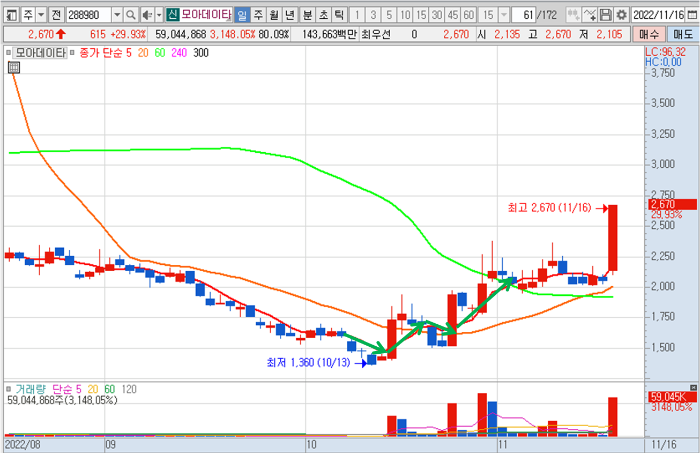
Task: Click the 전 button beside the stock code
Action: 56,15
